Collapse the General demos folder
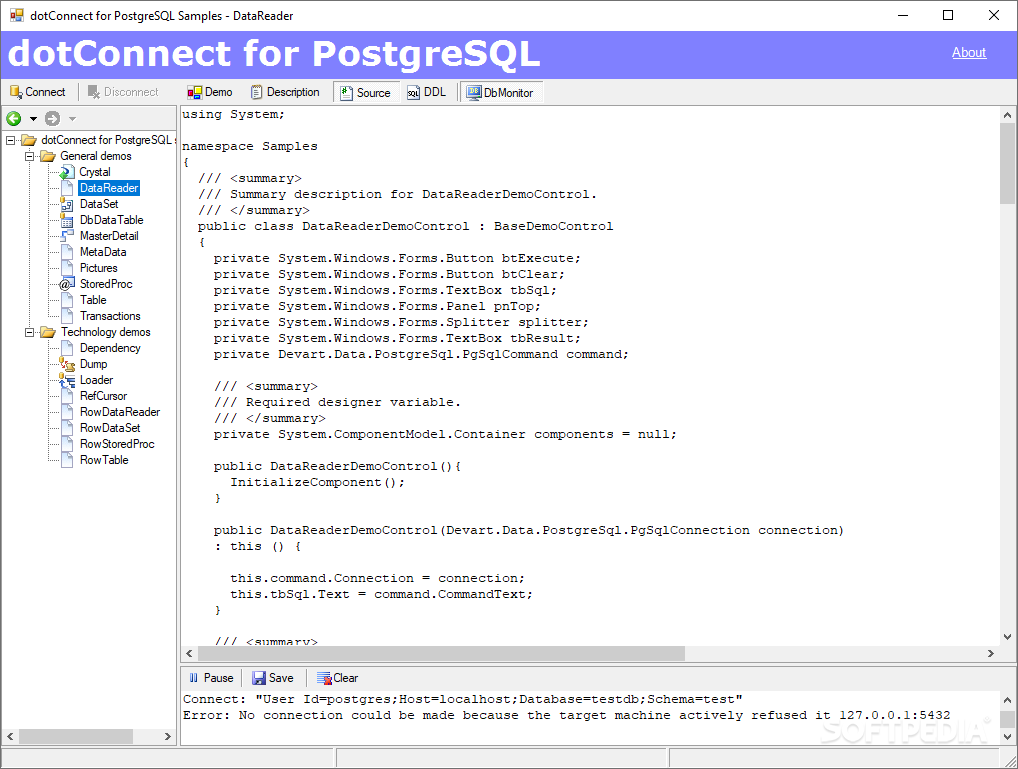The width and height of the screenshot is (1018, 769). [x=29, y=157]
